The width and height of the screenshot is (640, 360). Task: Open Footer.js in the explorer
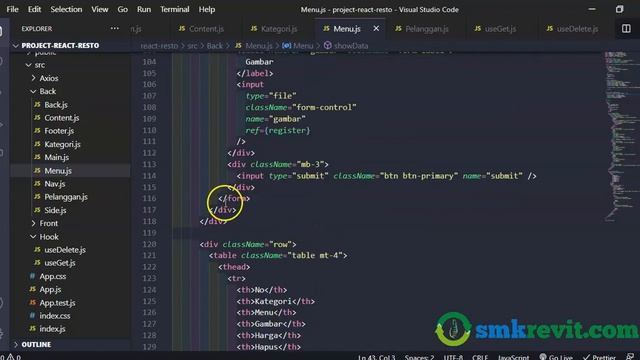(x=59, y=131)
